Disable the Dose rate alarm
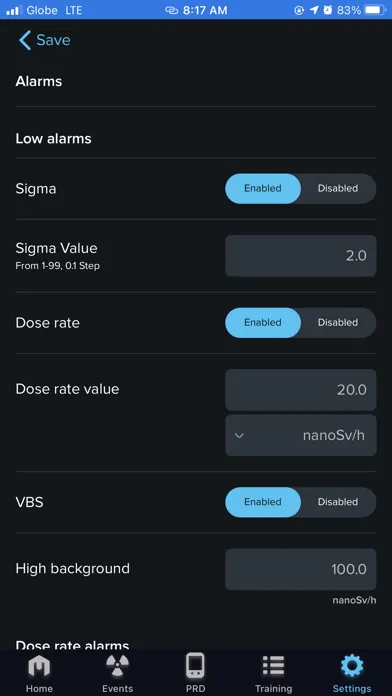Screen dimensions: 392x696 pos(338,323)
